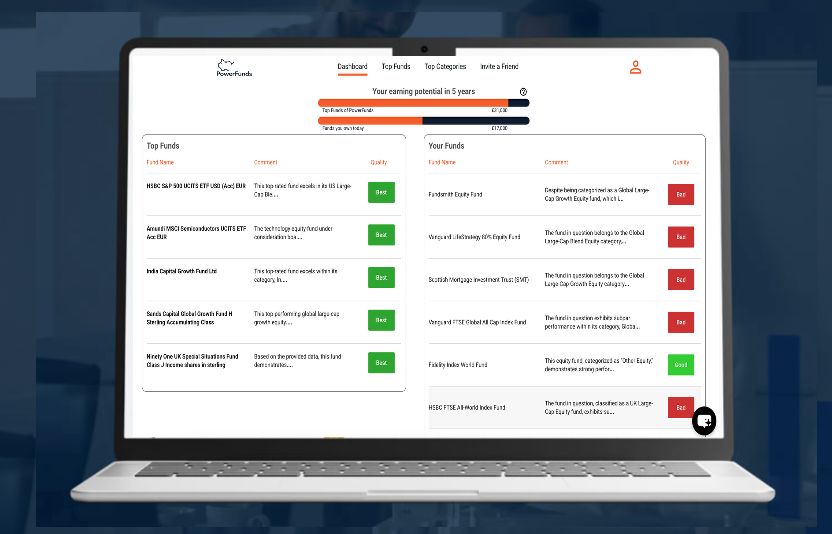The image size is (832, 534).
Task: Go to Invite a Friend
Action: click(x=499, y=66)
